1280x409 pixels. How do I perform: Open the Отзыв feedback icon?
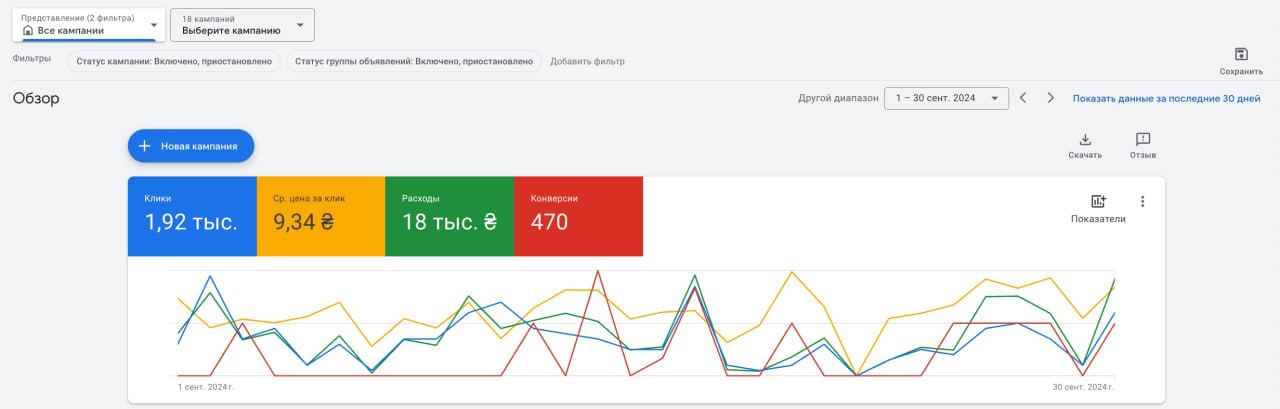[x=1143, y=140]
